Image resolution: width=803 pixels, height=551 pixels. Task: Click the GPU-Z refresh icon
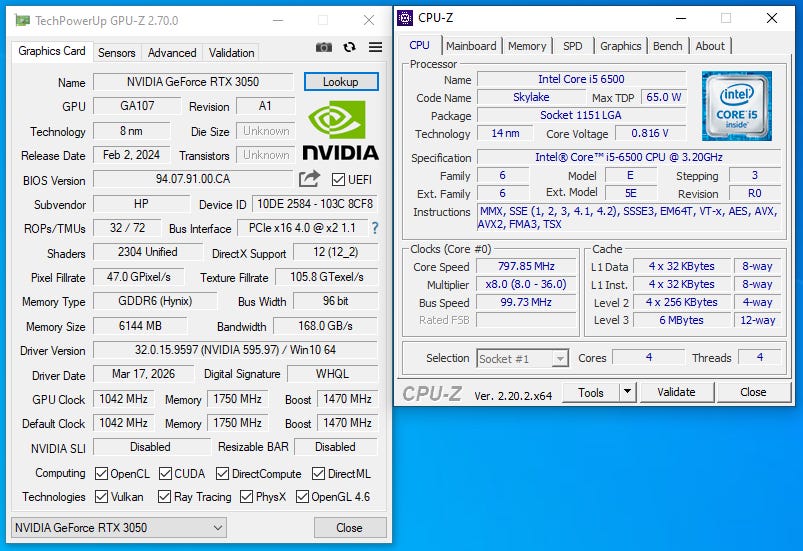coord(350,48)
